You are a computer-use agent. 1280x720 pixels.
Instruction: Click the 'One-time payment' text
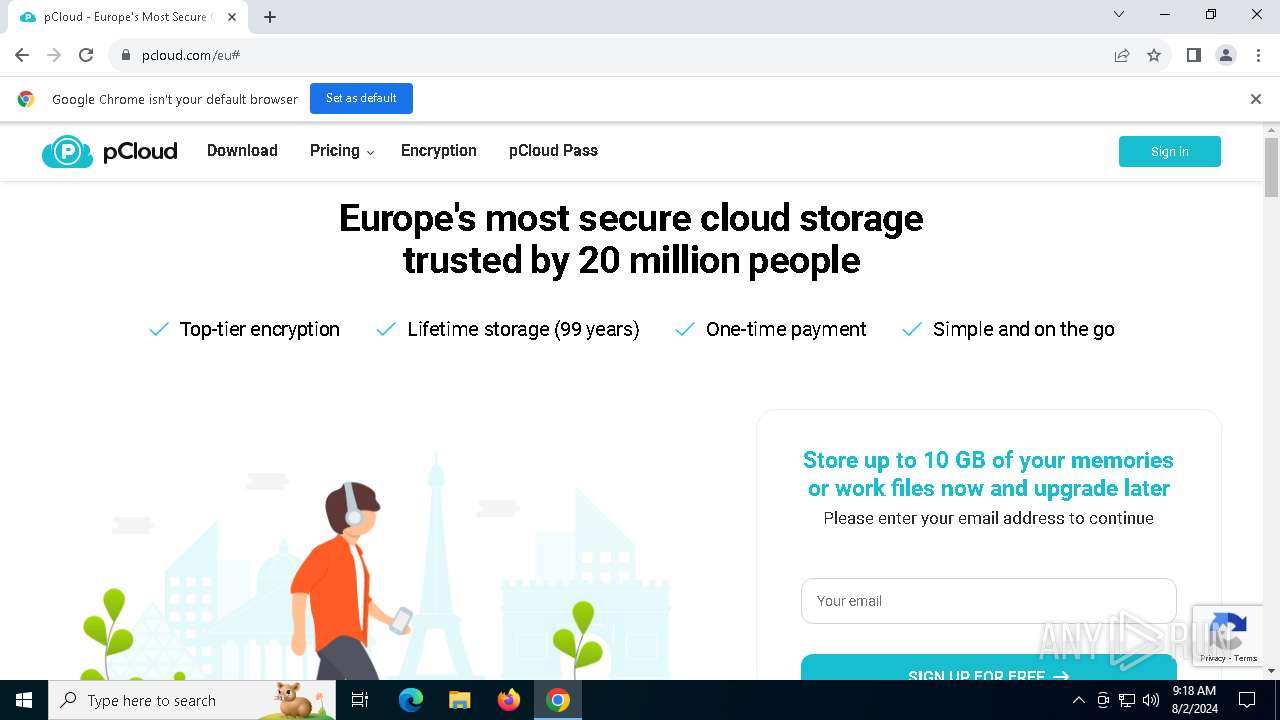point(786,329)
